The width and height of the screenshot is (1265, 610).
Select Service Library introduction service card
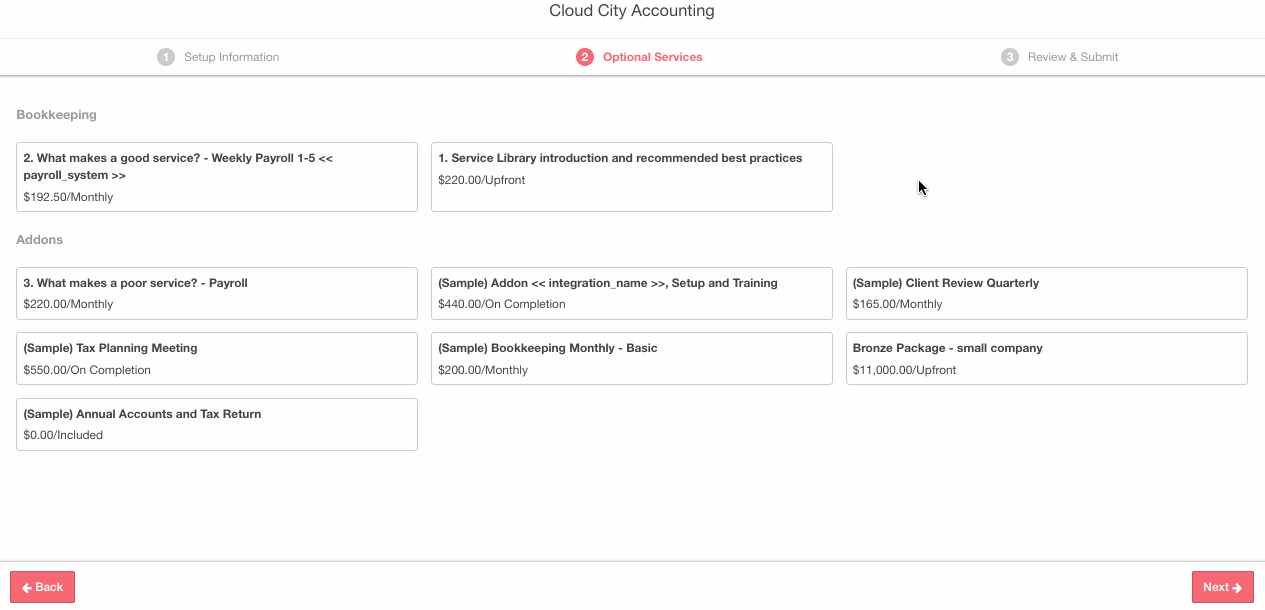pos(631,177)
